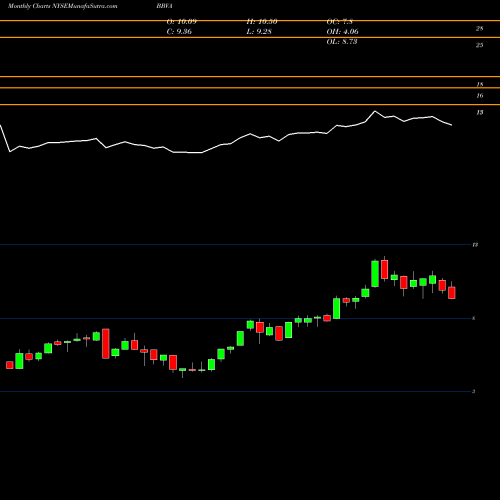Click the 16 axis label
Viewport: 500px width, 500px height.
[479, 96]
